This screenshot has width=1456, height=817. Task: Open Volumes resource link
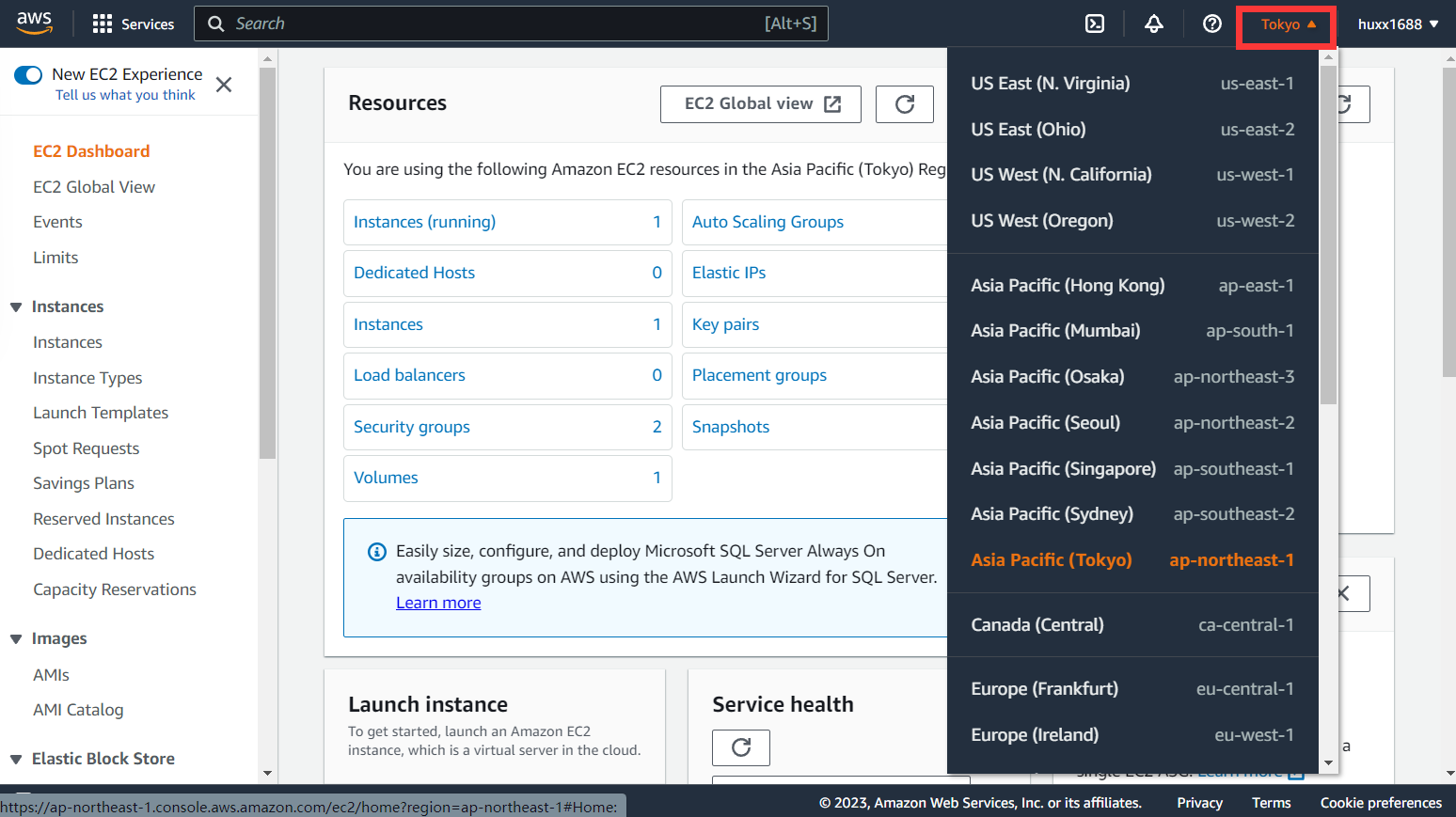(x=386, y=478)
